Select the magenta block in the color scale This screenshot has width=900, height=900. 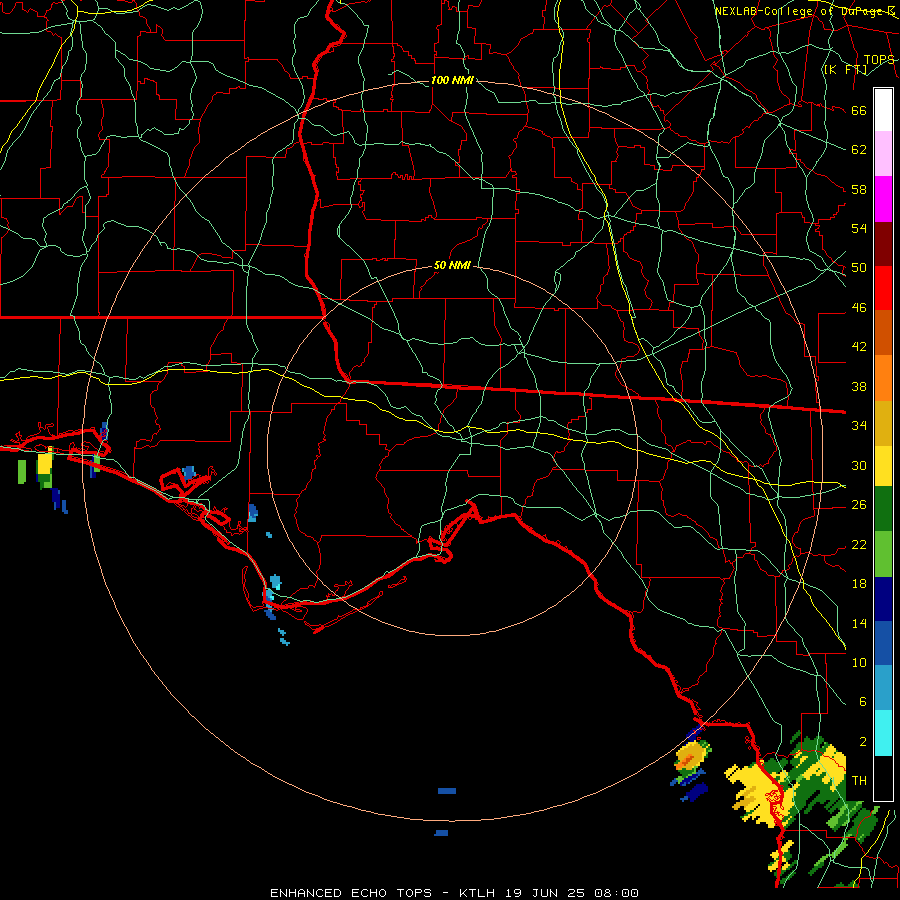pyautogui.click(x=883, y=199)
